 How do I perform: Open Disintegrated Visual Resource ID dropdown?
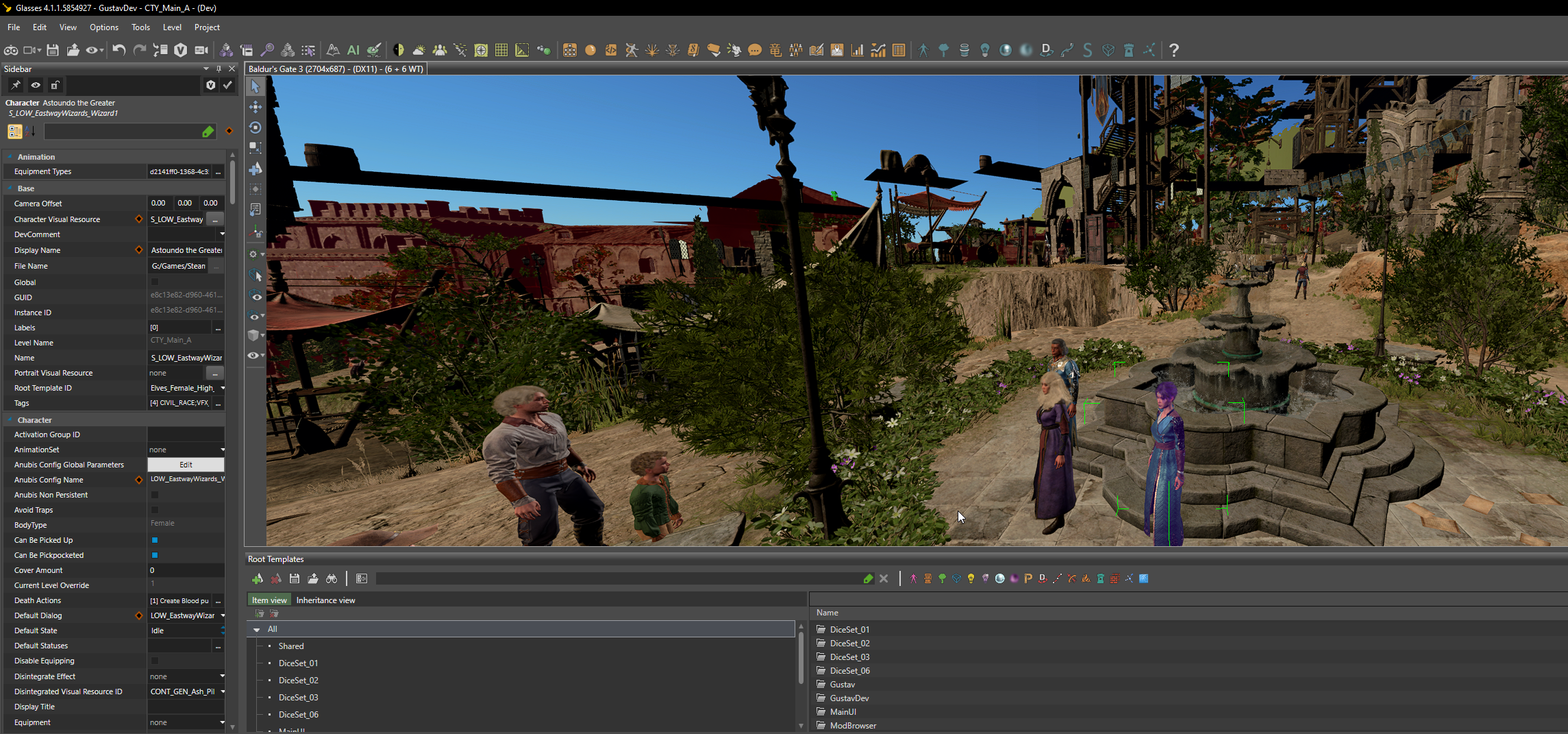(x=222, y=692)
